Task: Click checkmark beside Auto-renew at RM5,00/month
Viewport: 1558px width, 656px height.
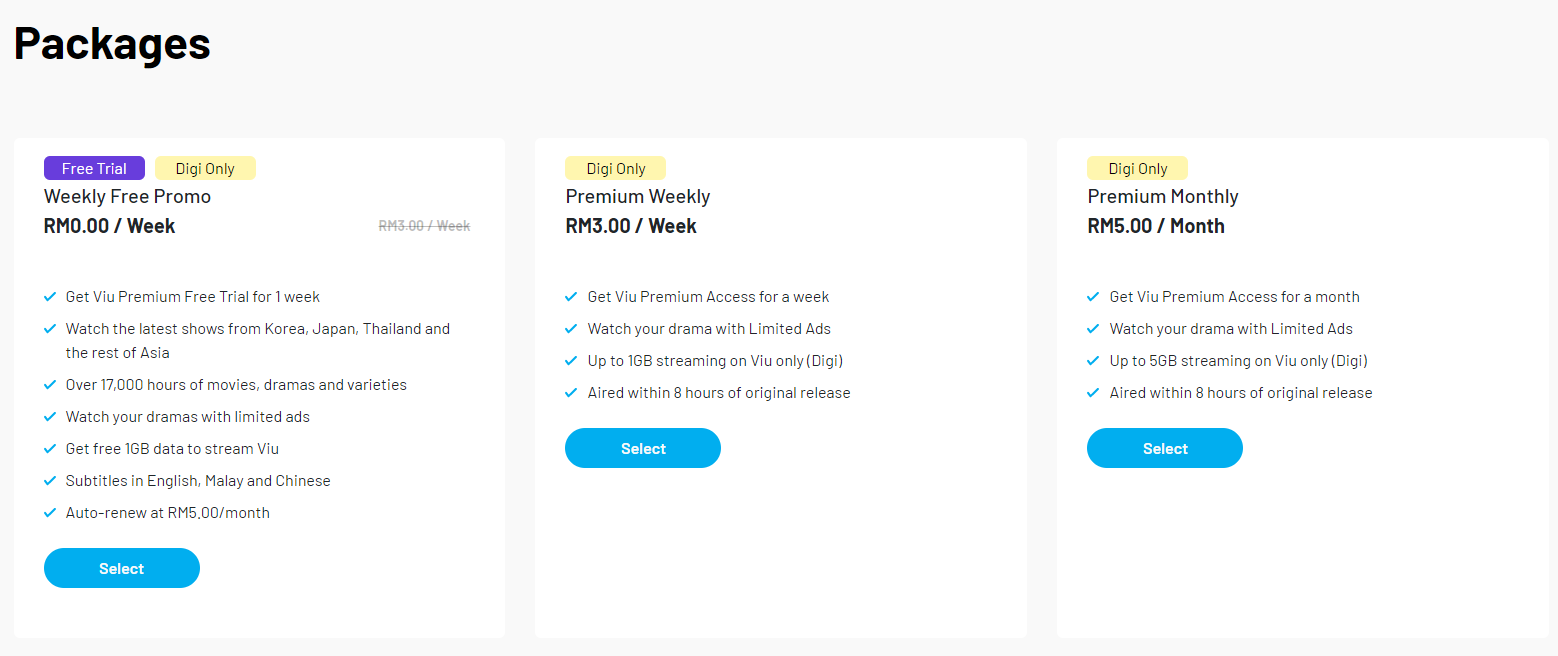Action: tap(50, 513)
